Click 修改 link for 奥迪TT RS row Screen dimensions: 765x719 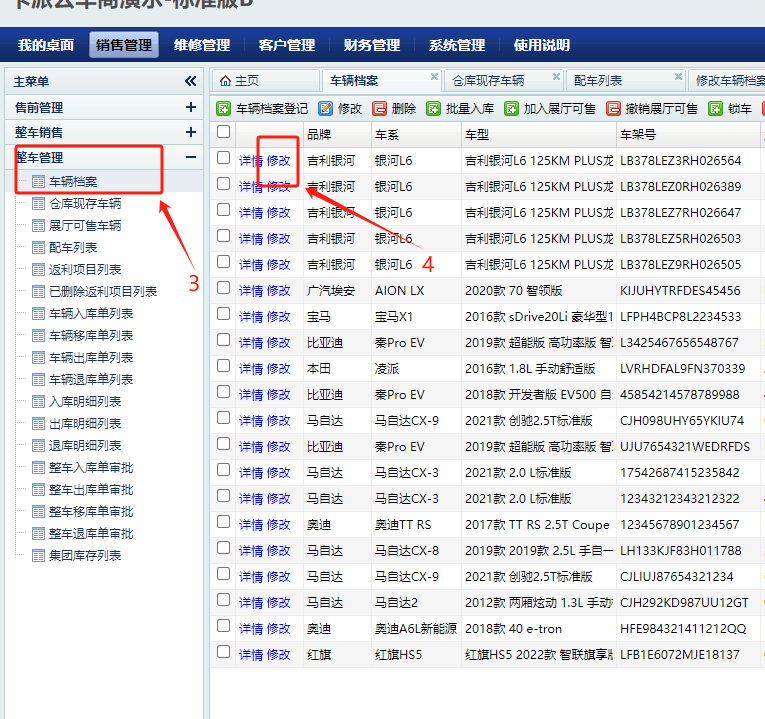pyautogui.click(x=278, y=524)
